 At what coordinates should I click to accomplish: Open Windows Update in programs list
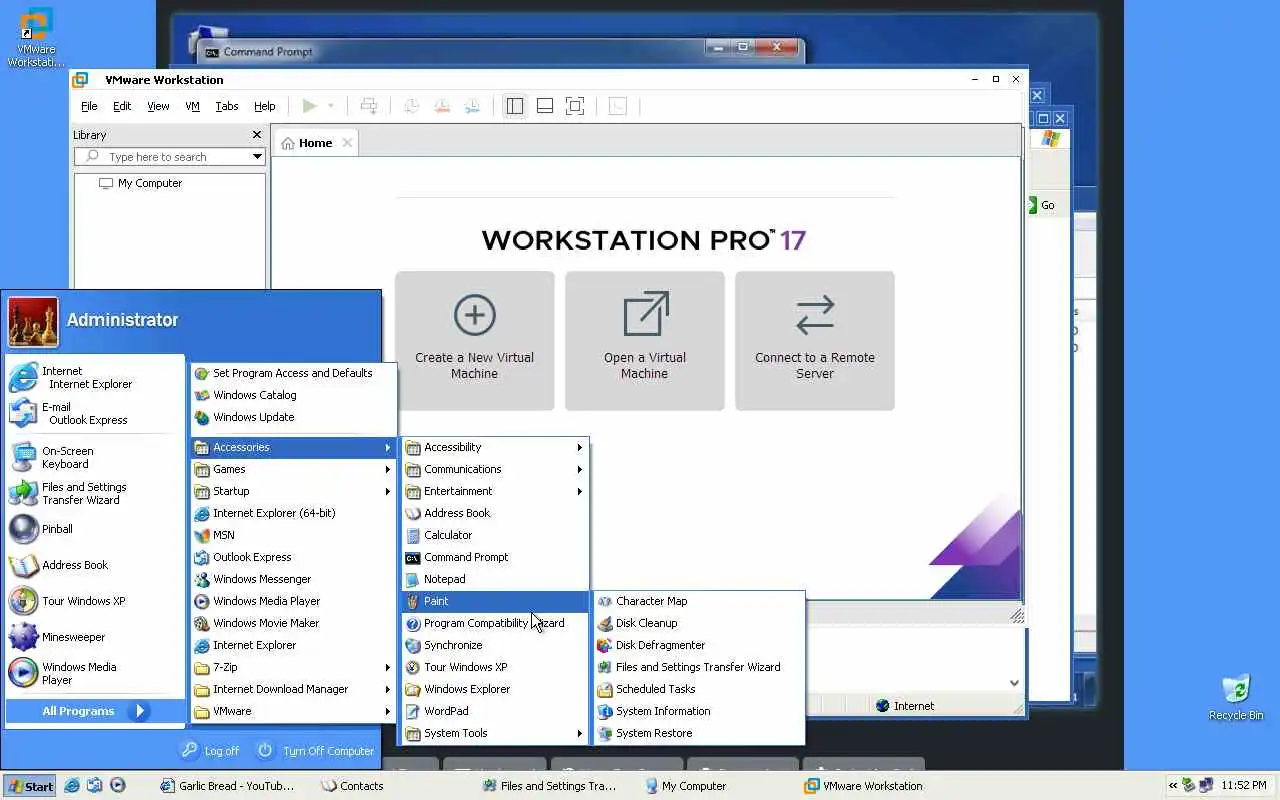click(x=293, y=417)
